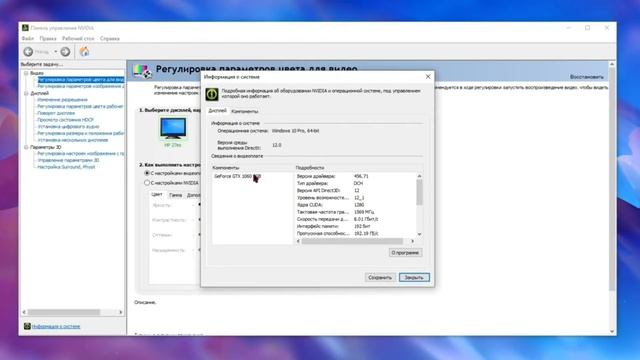This screenshot has height=360, width=640.
Task: Select Изменение разрешения tree item
Action: point(62,100)
